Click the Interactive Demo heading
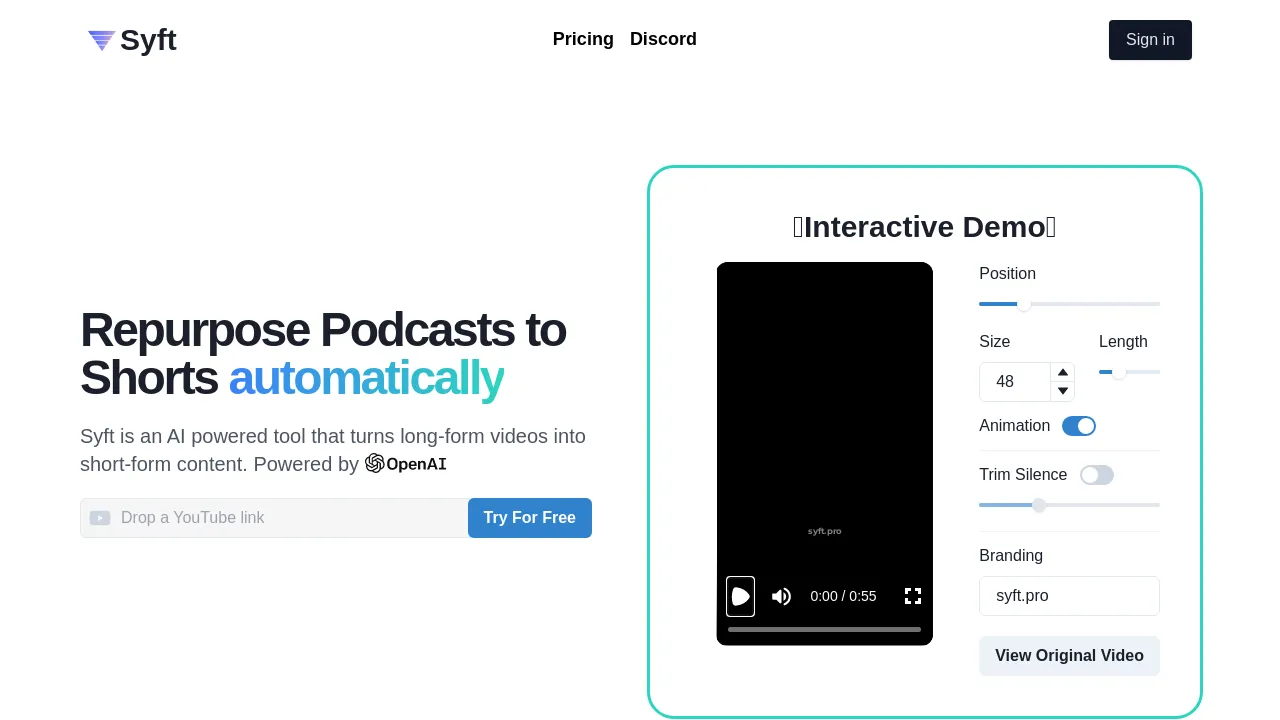This screenshot has width=1280, height=720. [925, 227]
